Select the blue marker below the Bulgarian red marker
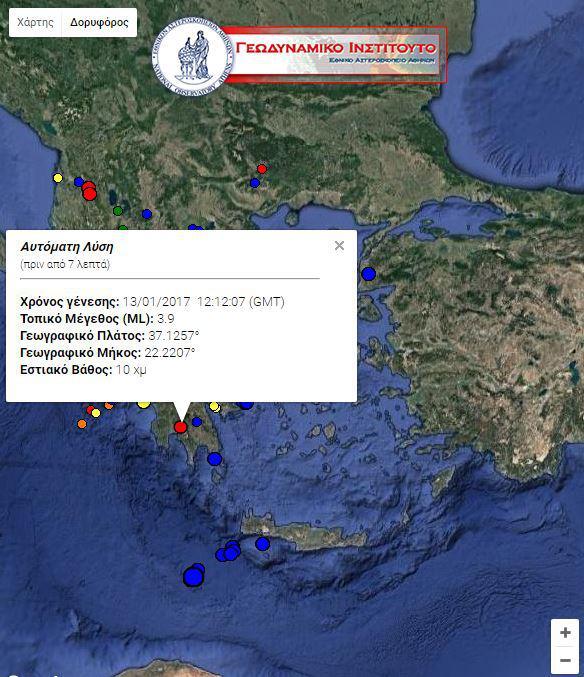Viewport: 584px width, 677px height. [x=255, y=183]
